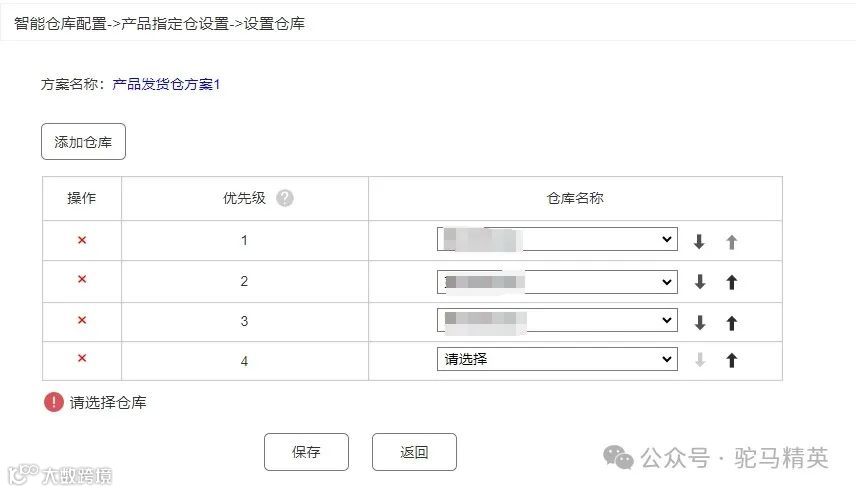Move priority 1 warehouse down
Image resolution: width=856 pixels, height=492 pixels.
click(x=699, y=241)
